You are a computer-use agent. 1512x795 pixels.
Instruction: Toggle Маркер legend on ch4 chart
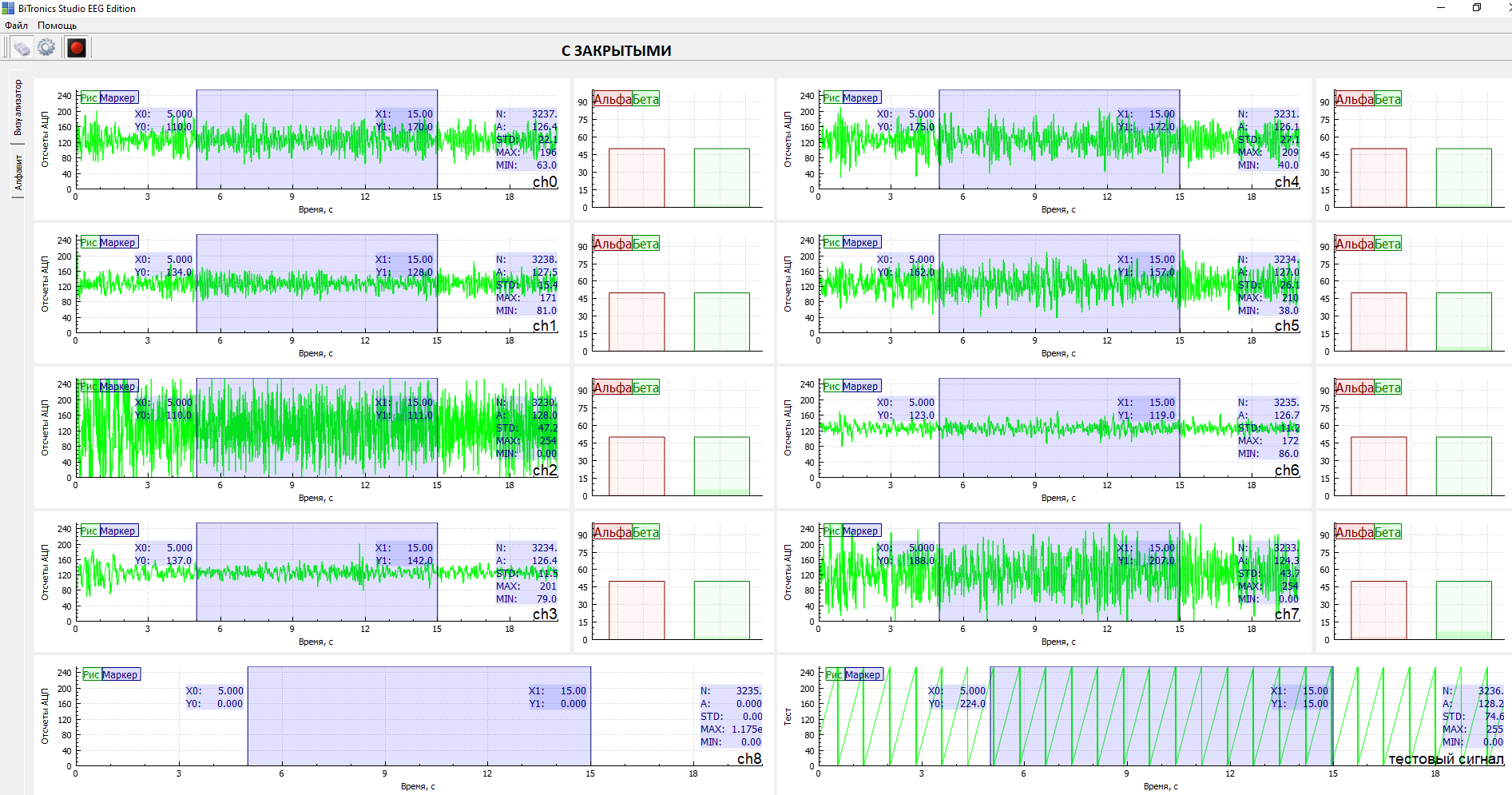[x=860, y=98]
